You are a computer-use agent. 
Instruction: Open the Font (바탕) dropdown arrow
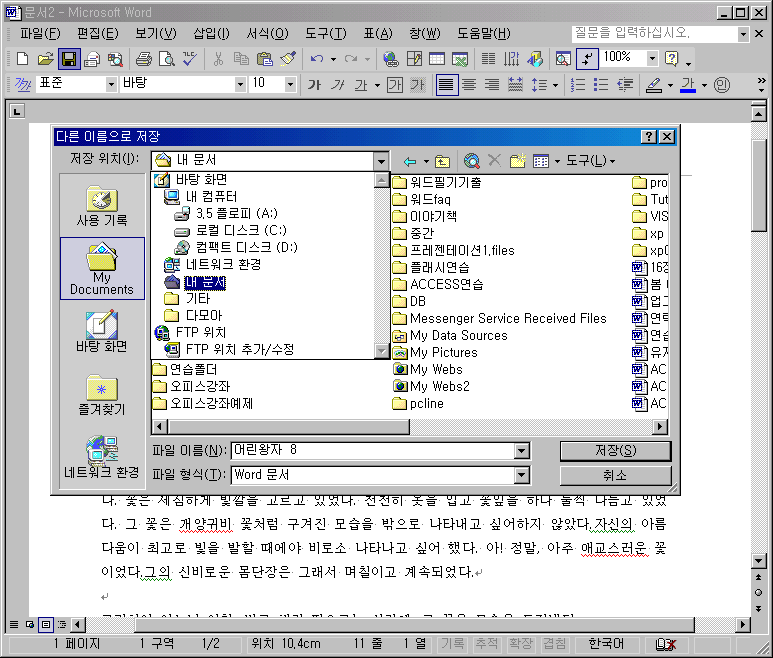(240, 85)
